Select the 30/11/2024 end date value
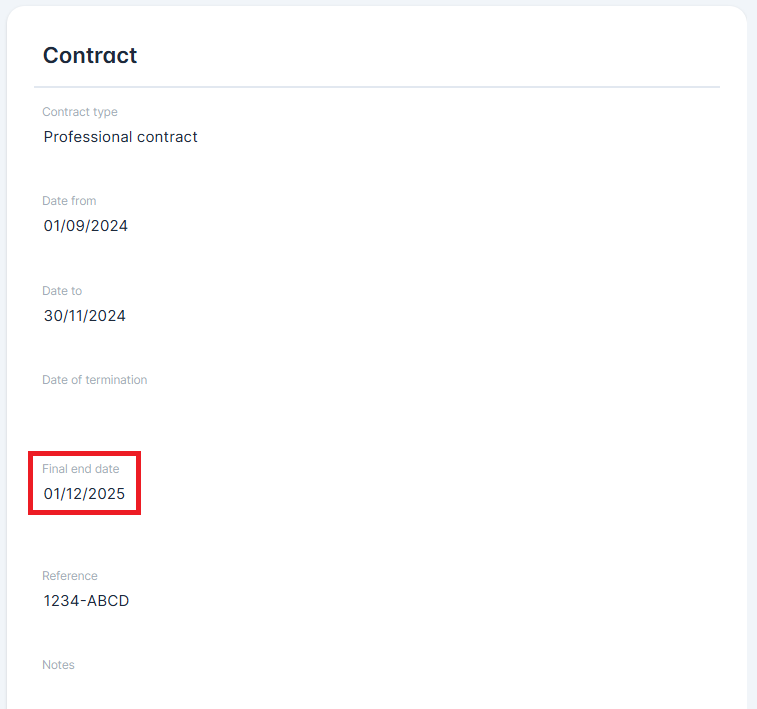757x709 pixels. click(x=85, y=316)
